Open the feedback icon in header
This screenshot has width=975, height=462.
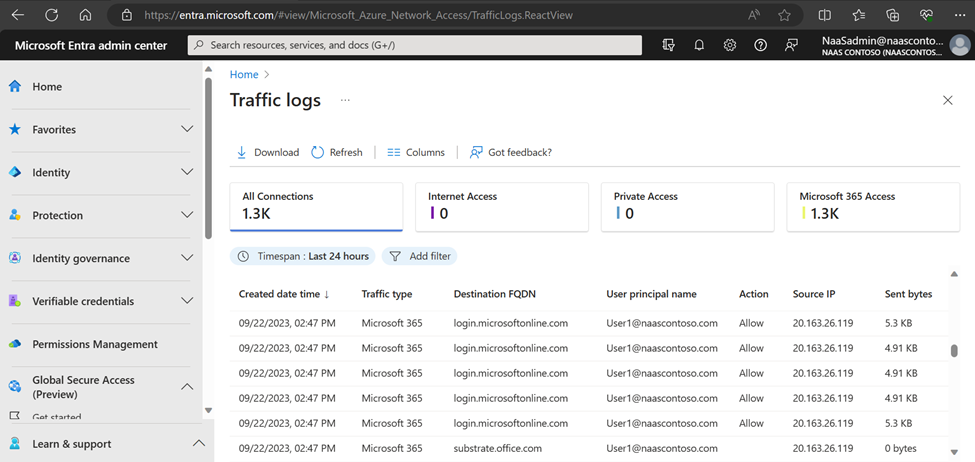pyautogui.click(x=791, y=45)
